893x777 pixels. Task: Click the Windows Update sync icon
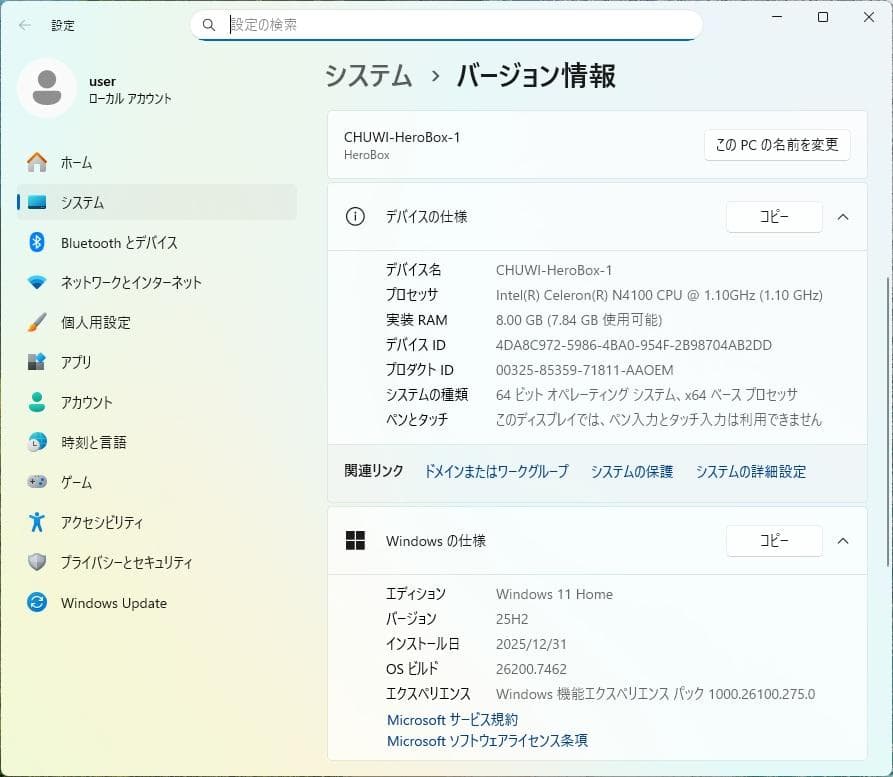tap(37, 603)
